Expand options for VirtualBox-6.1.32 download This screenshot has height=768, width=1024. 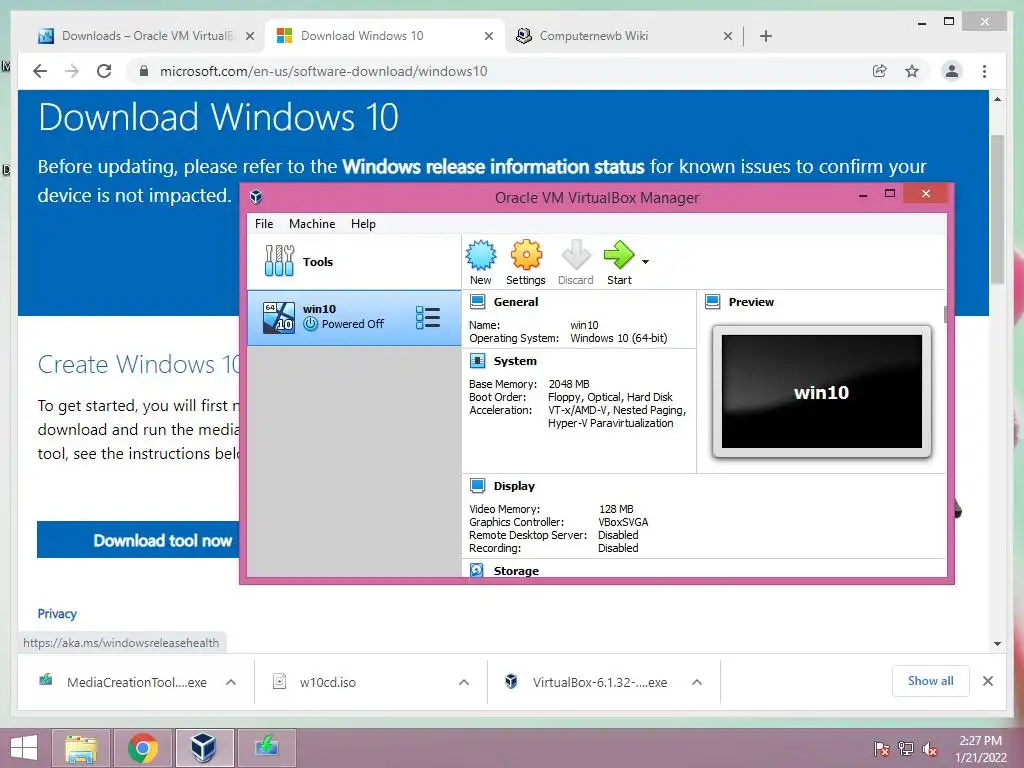[x=697, y=682]
